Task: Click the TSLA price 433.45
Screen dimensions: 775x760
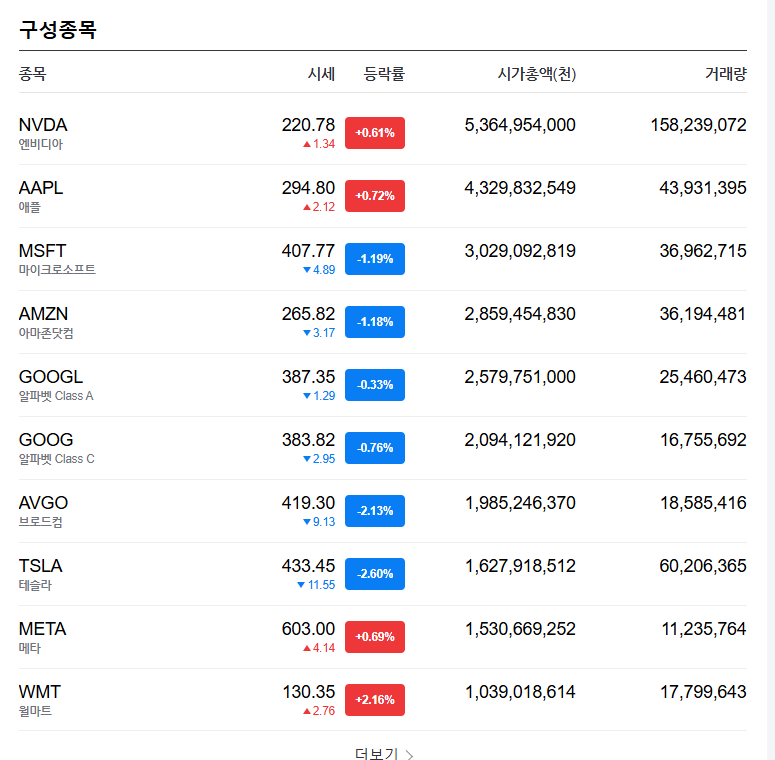Action: pos(308,566)
